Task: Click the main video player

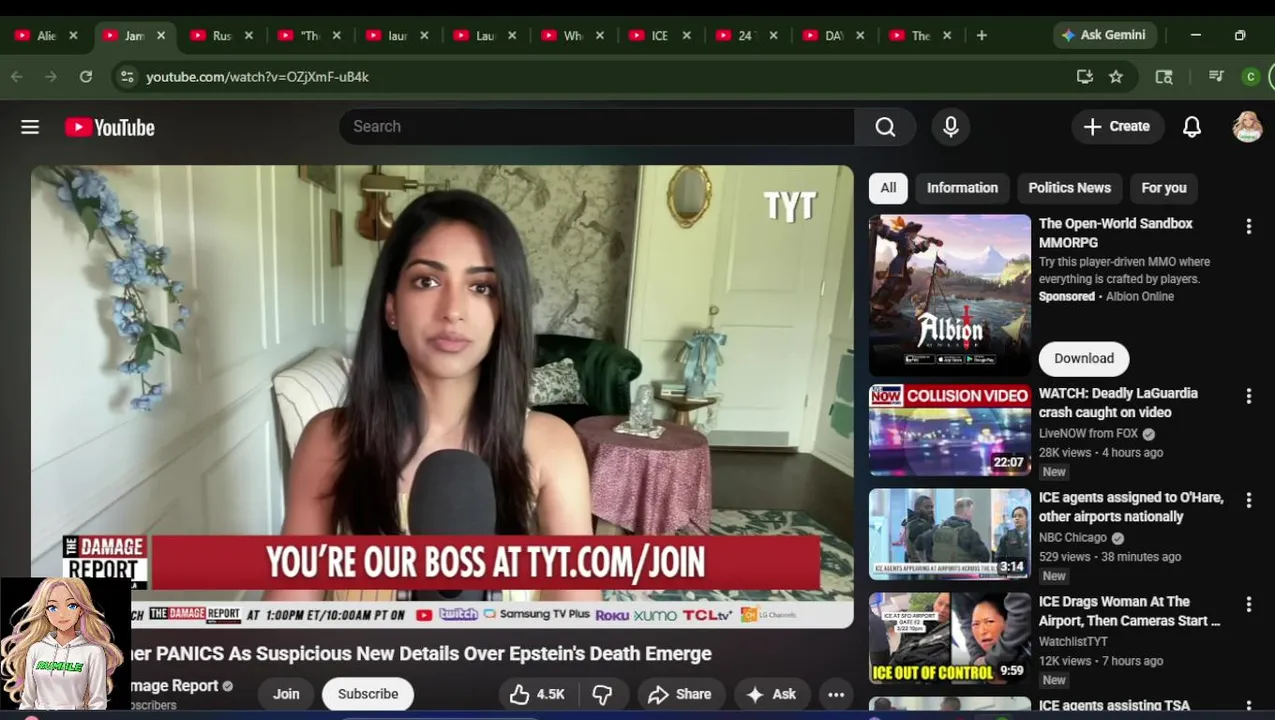Action: pos(442,397)
